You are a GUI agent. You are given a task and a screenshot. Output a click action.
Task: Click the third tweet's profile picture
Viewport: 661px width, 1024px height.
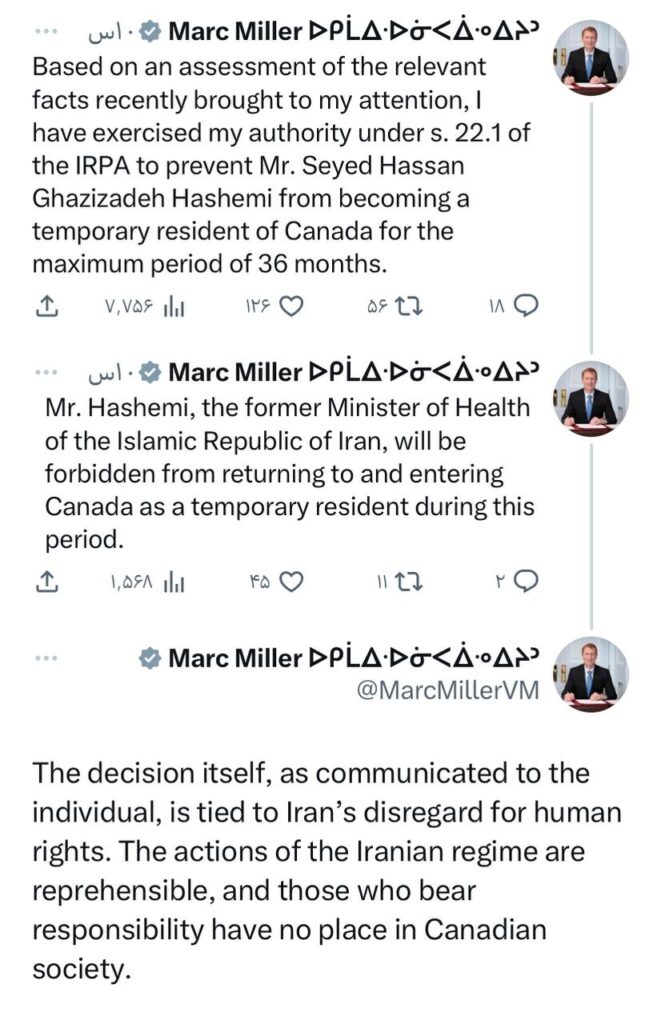click(x=592, y=675)
